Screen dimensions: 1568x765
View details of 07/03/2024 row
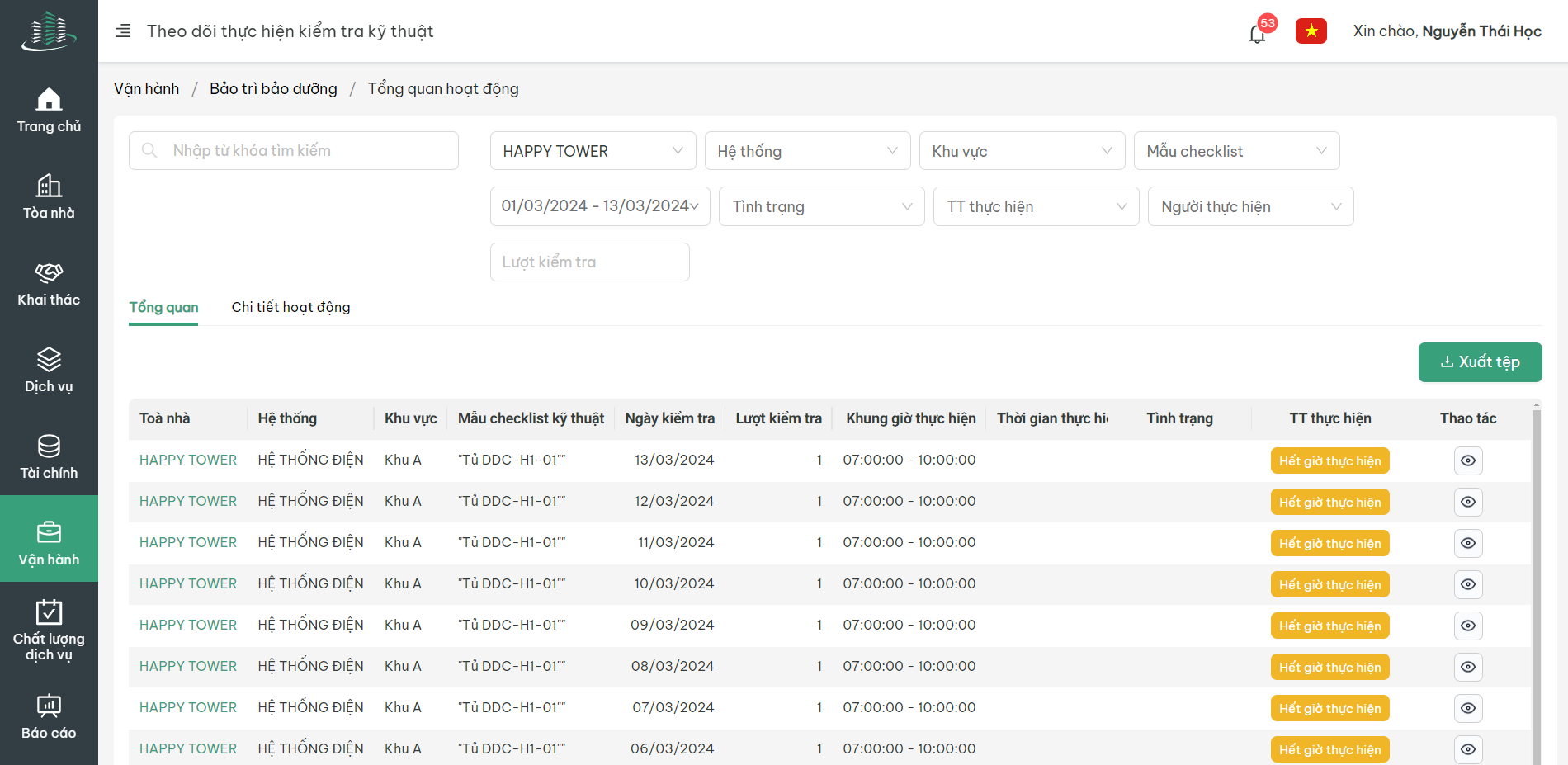pos(1468,708)
